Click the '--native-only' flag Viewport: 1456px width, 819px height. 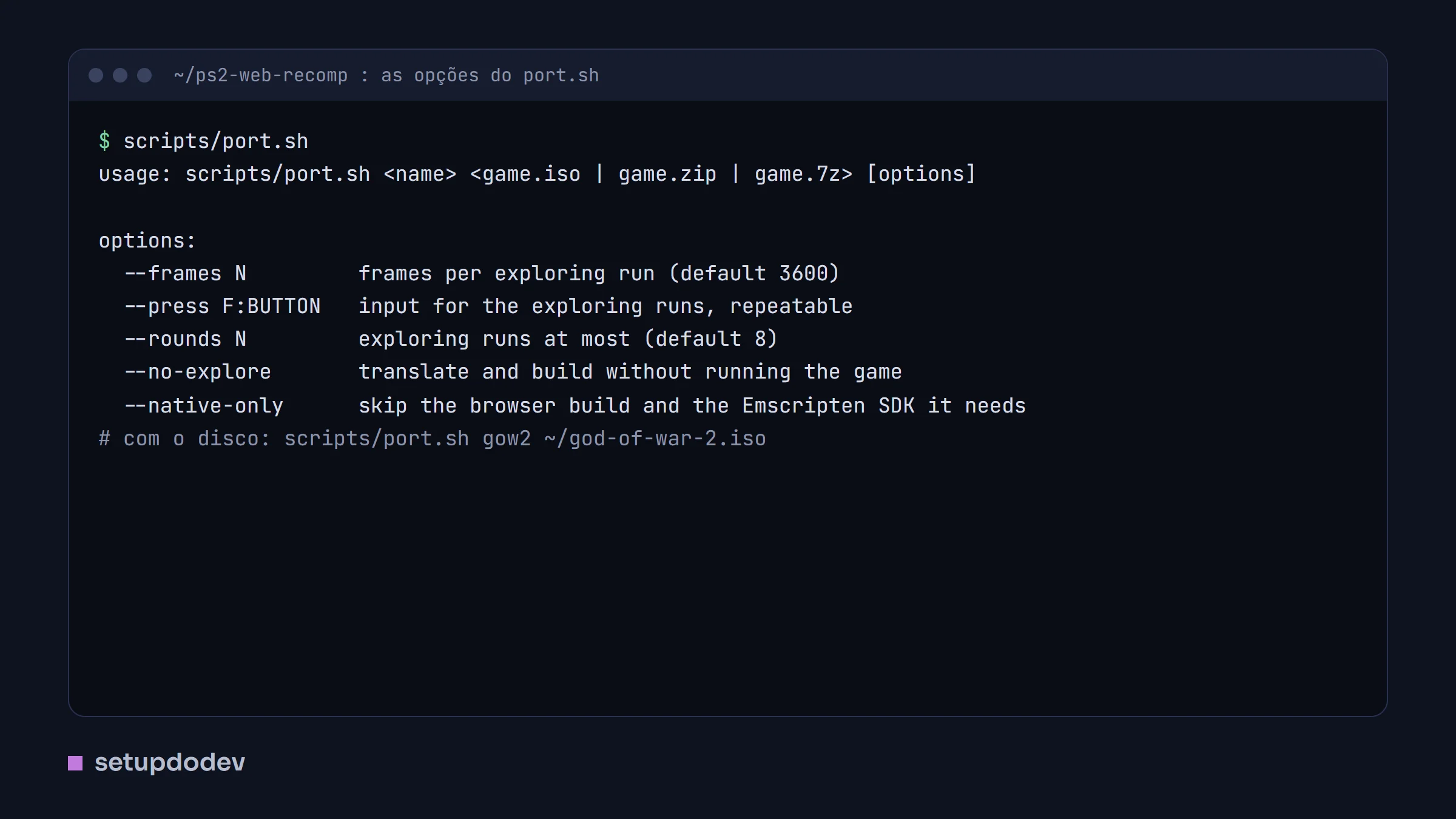tap(203, 406)
